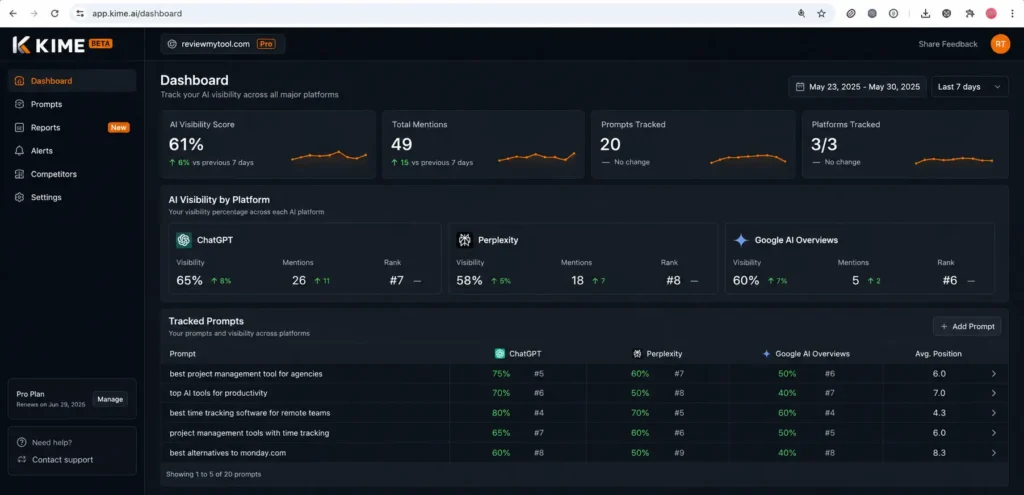1024x495 pixels.
Task: Click the 8.3 average position cell
Action: (x=939, y=453)
